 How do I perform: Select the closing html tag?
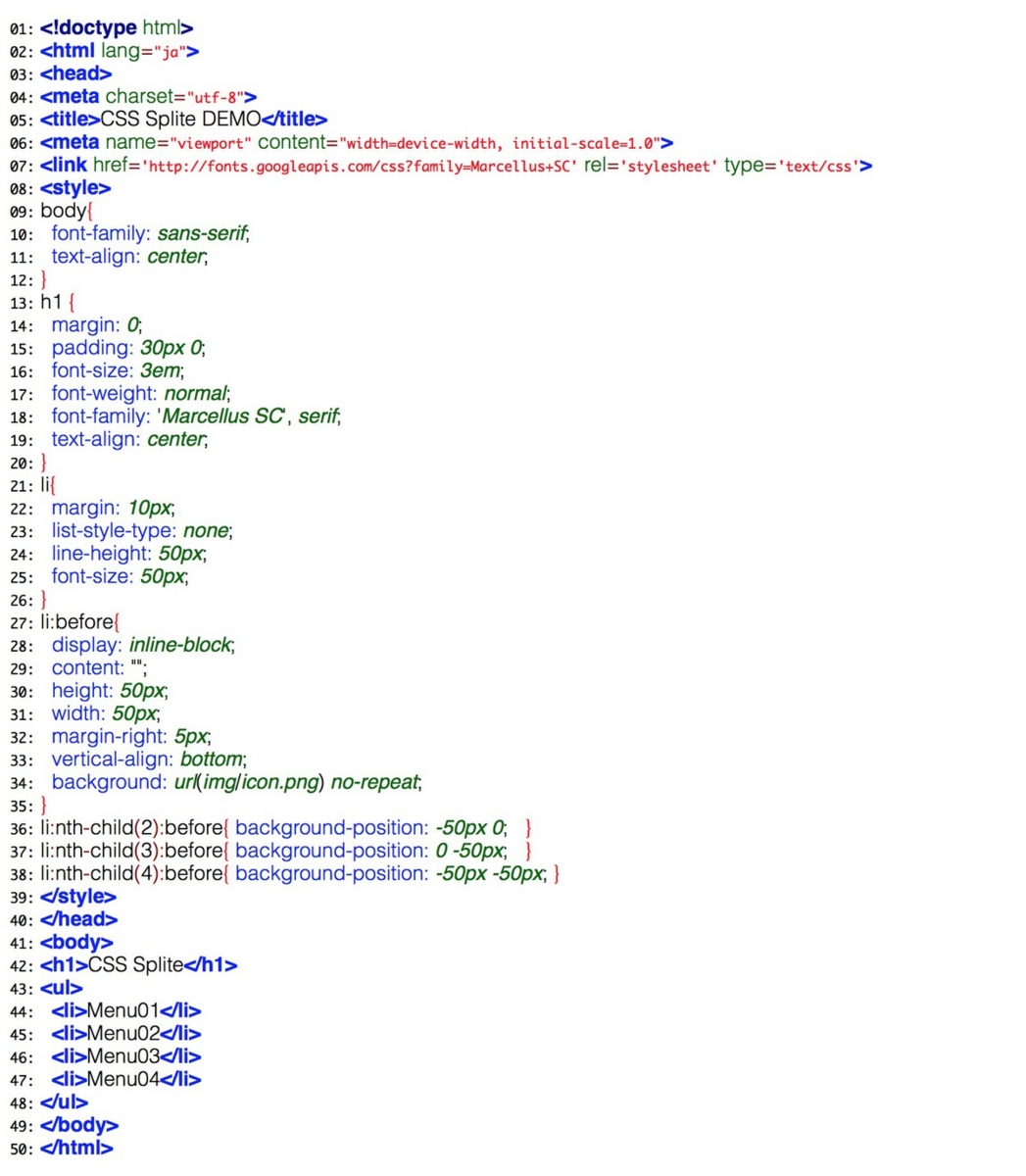(x=76, y=1148)
